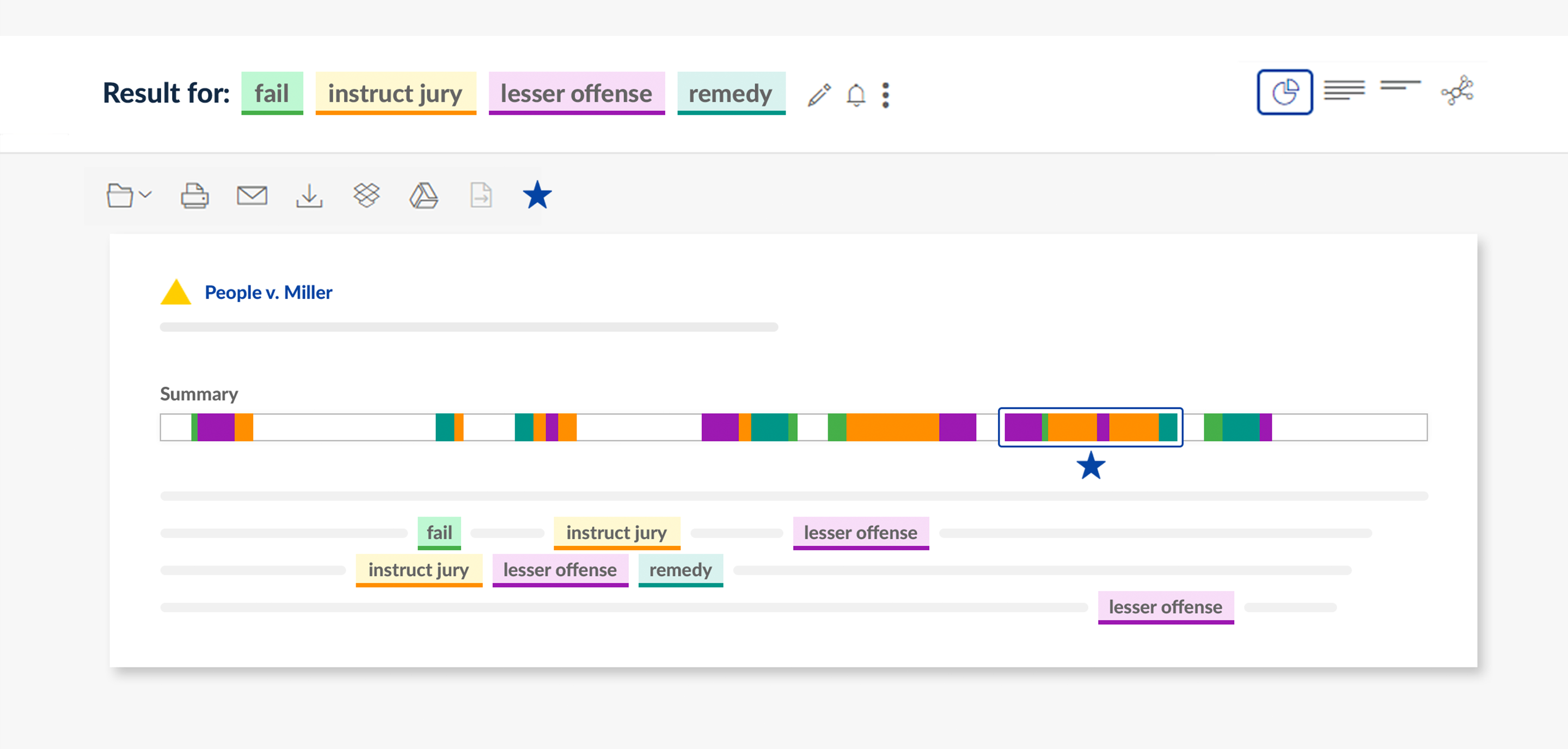The image size is (1568, 749).
Task: Select 'lesser offense' search term chip in header
Action: click(x=577, y=93)
